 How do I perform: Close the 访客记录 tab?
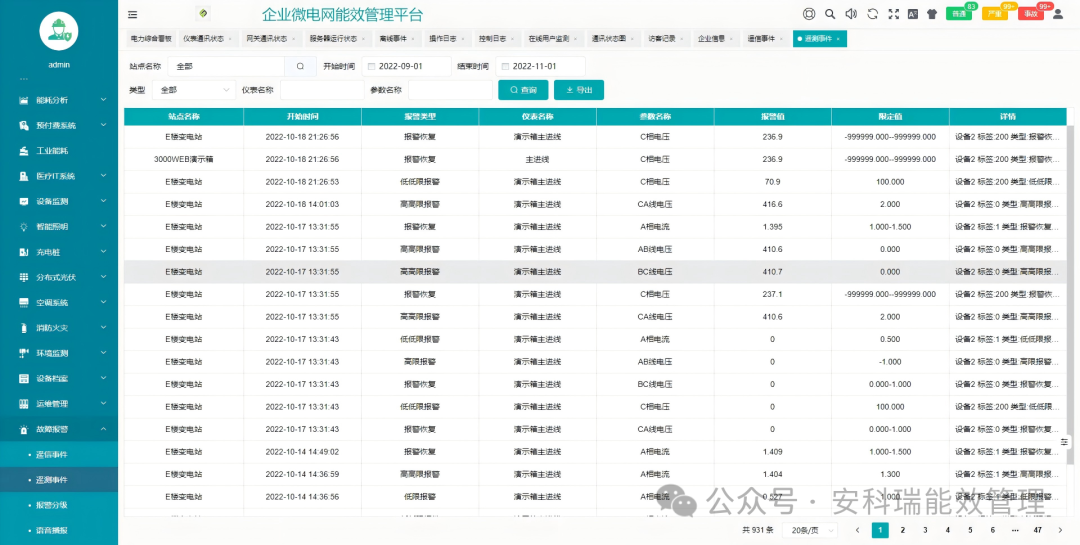point(682,39)
